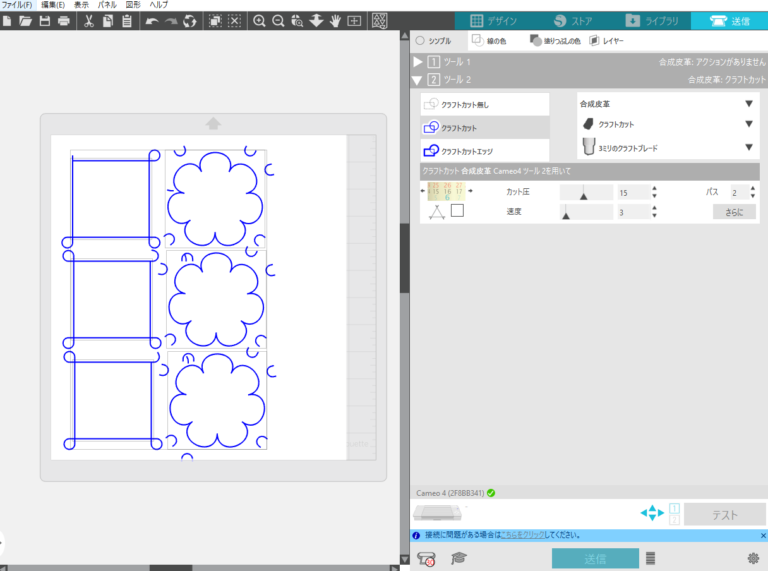
Task: Click the Save file icon in toolbar
Action: click(45, 21)
